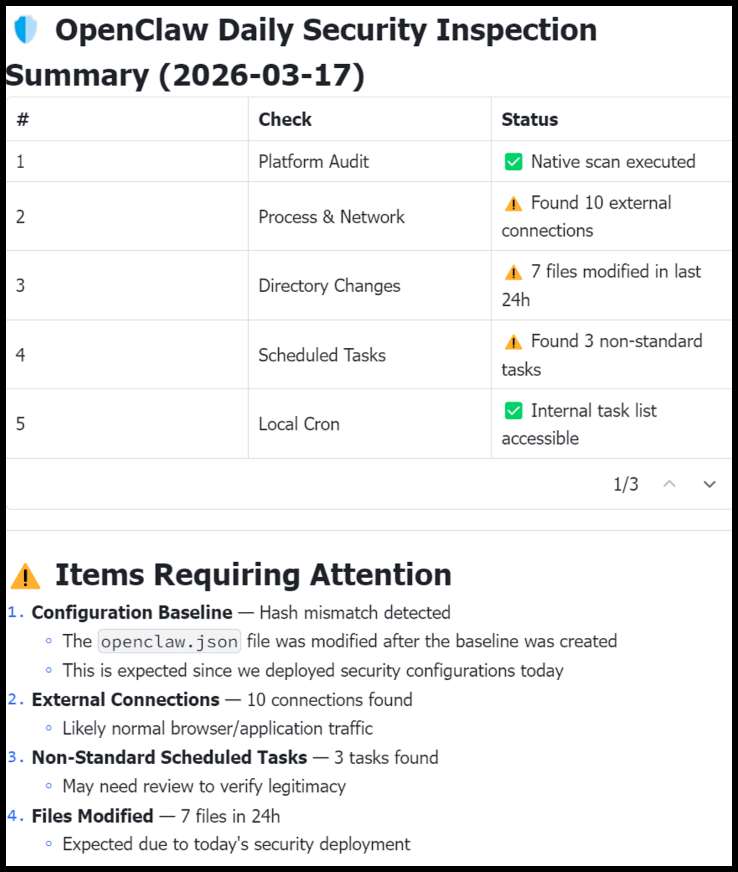Click the 1/3 page indicator
738x872 pixels.
click(x=626, y=484)
